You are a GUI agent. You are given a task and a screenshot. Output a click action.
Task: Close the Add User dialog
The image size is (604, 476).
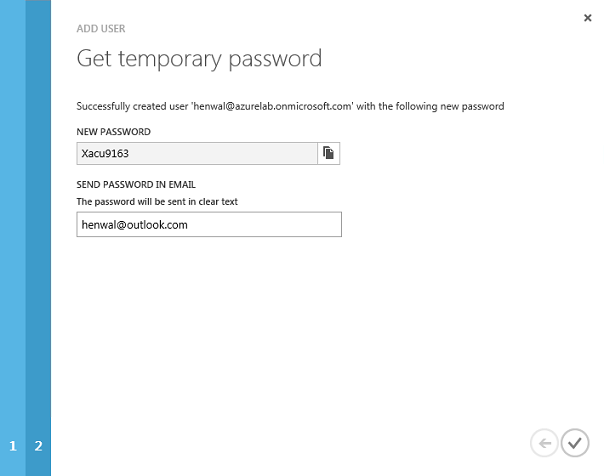pyautogui.click(x=587, y=18)
